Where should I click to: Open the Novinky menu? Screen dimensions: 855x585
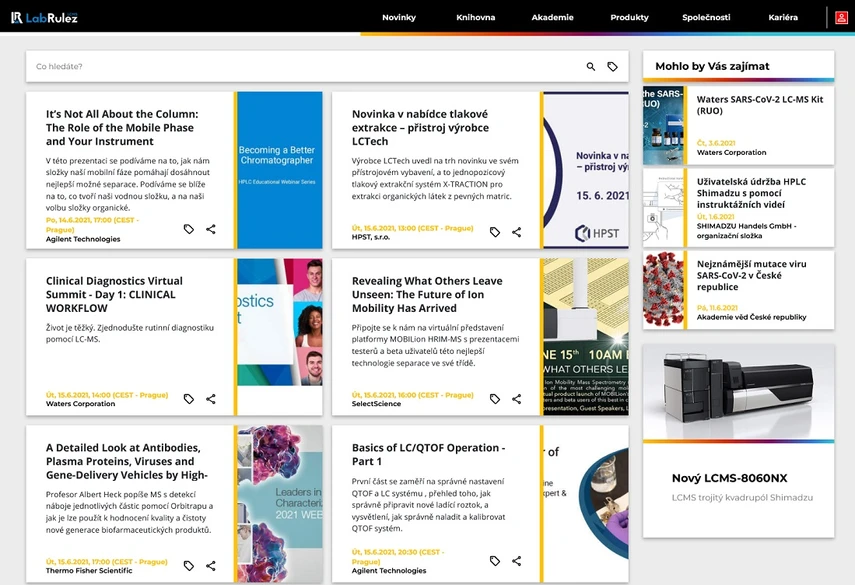[x=399, y=17]
